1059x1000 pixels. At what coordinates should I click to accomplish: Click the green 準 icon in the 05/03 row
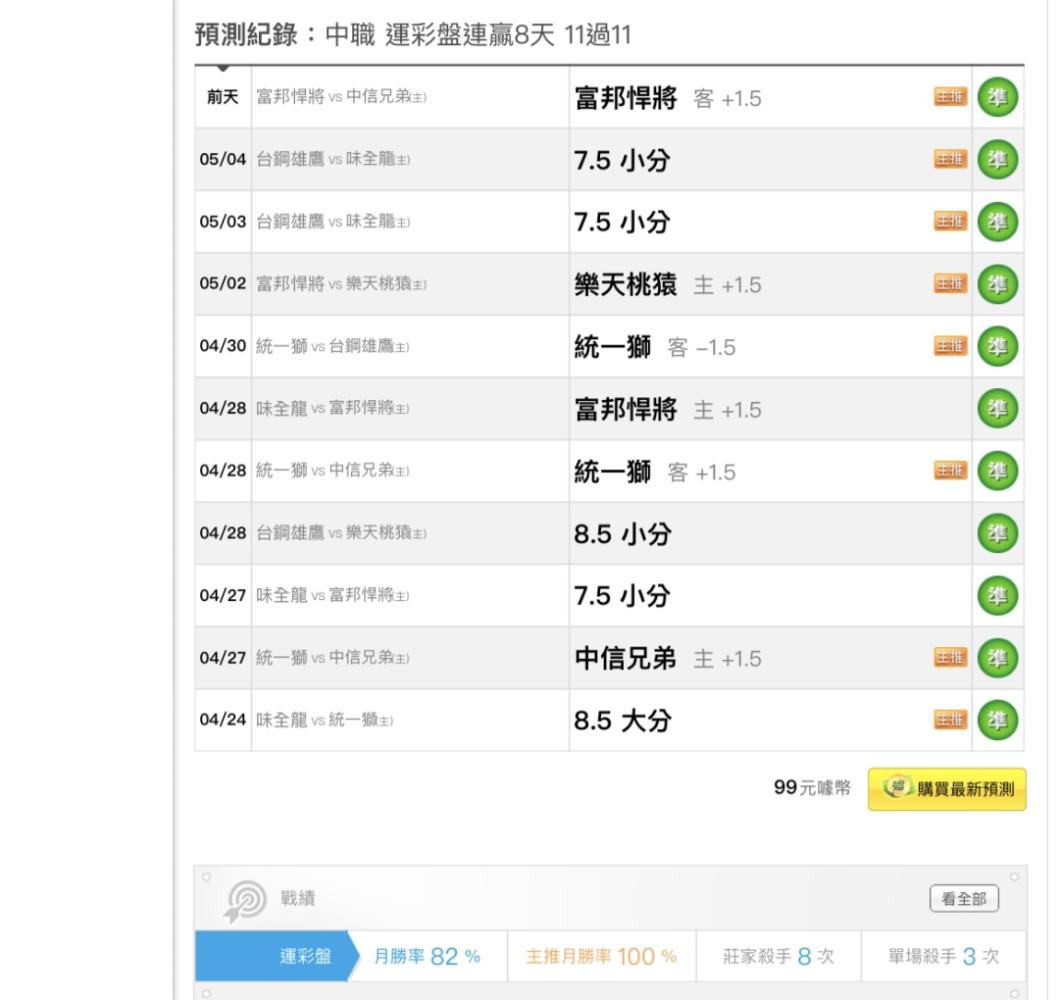[998, 221]
